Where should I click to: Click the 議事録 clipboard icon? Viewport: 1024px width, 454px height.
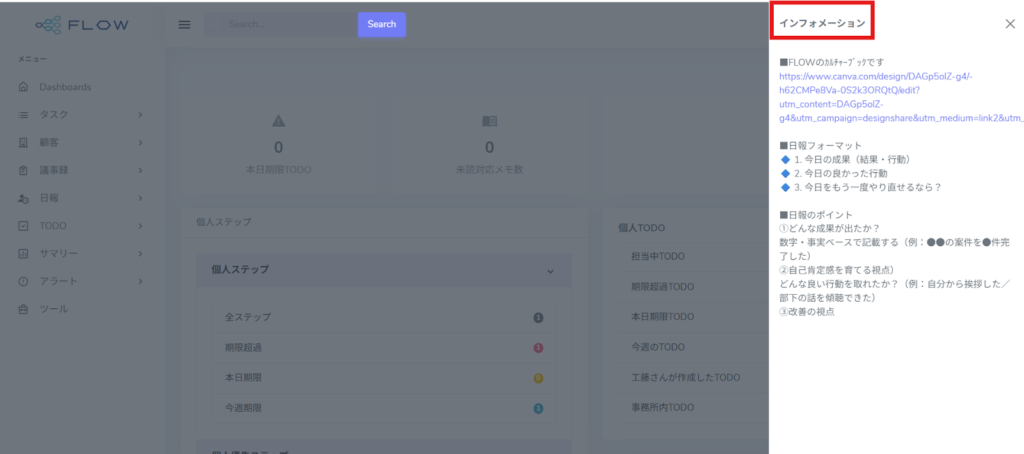click(x=24, y=171)
